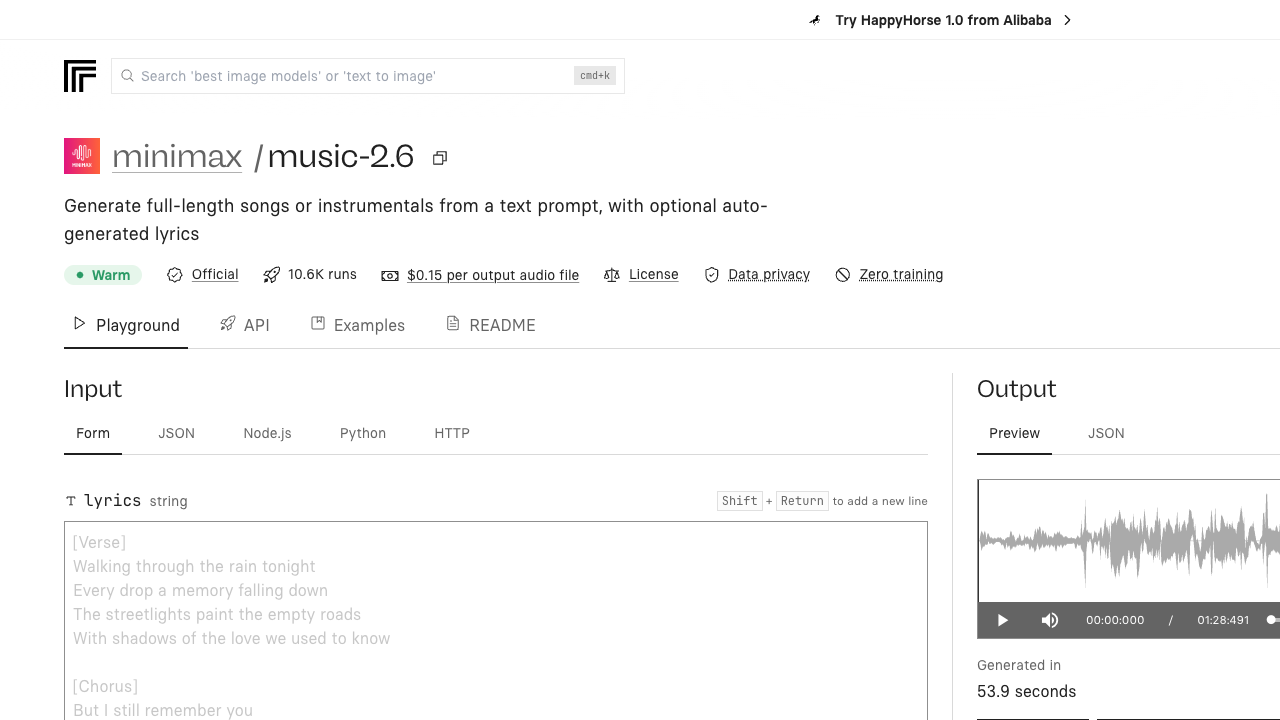Open the Zero training link
The height and width of the screenshot is (720, 1280).
[x=901, y=274]
